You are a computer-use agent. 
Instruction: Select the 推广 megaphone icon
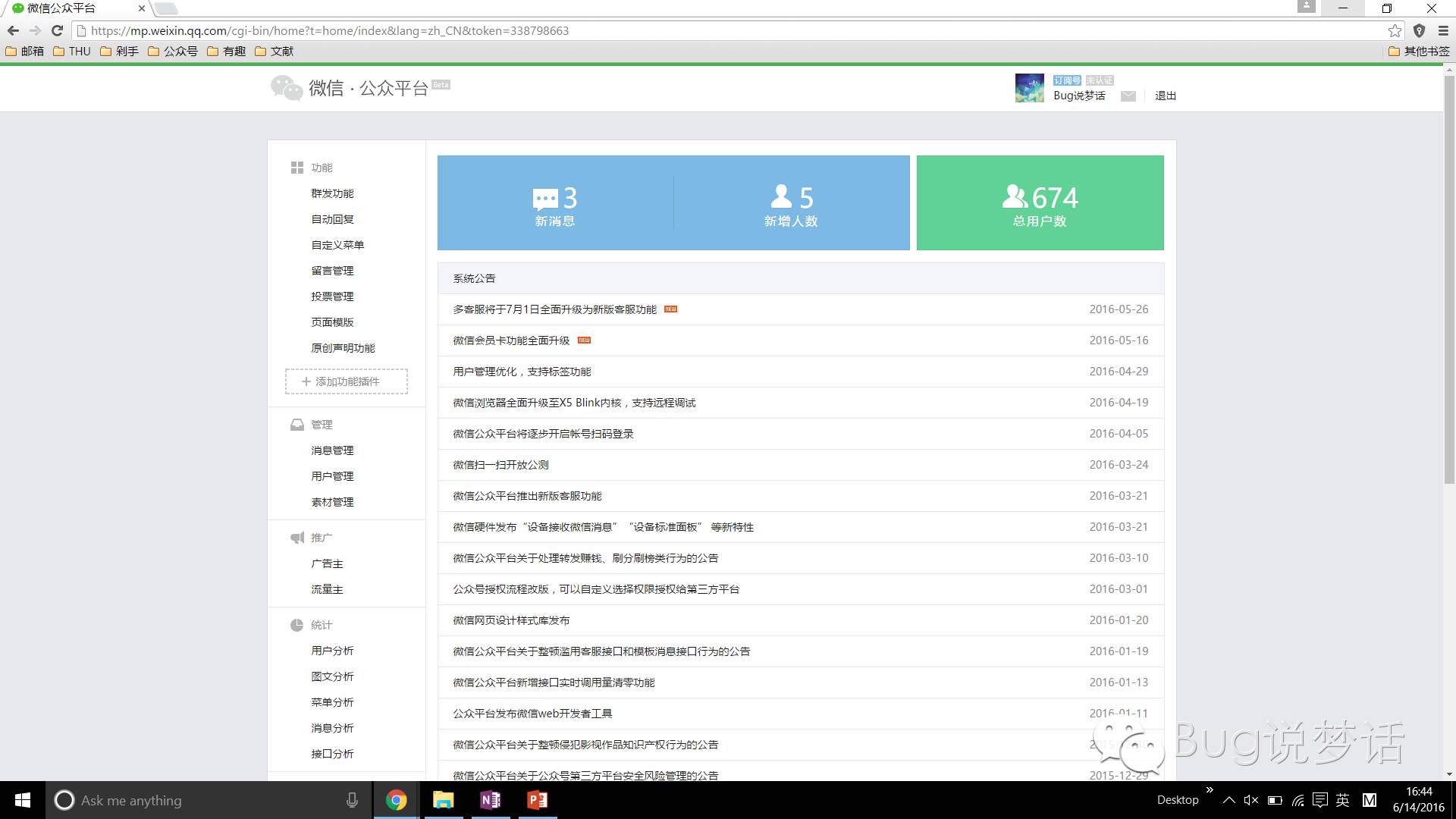coord(297,537)
